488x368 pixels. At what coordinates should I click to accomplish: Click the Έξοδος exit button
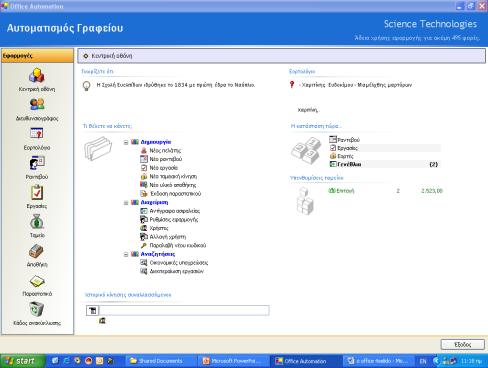pos(463,344)
